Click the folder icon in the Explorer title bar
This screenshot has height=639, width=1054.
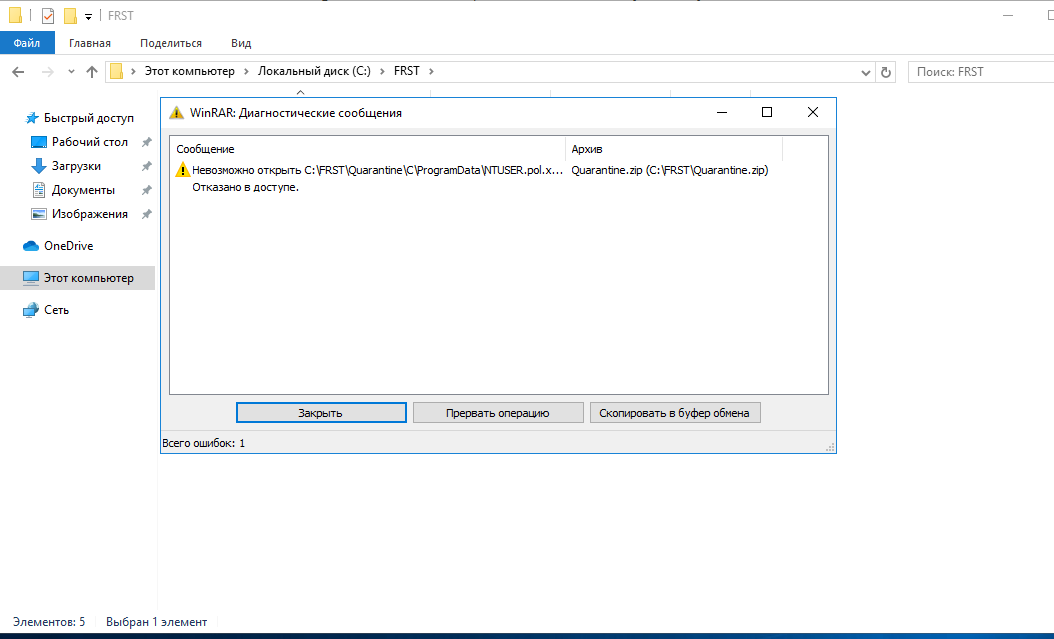[x=15, y=15]
